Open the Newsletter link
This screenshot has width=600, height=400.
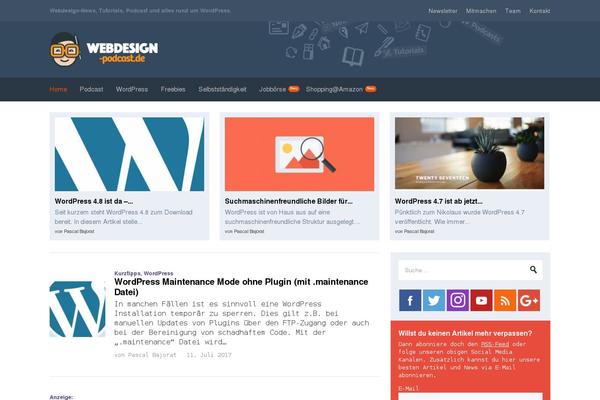[443, 11]
